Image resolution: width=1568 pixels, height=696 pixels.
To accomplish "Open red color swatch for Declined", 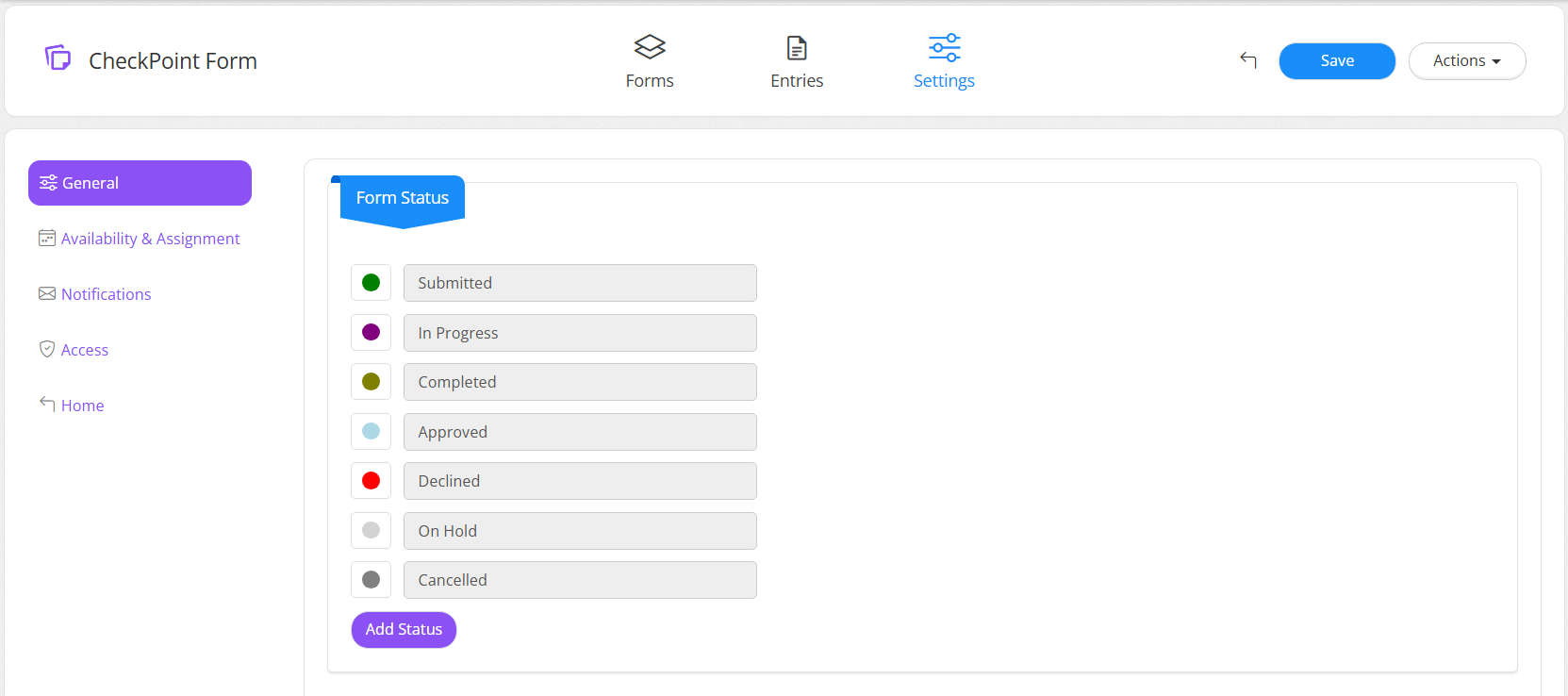I will [x=371, y=481].
